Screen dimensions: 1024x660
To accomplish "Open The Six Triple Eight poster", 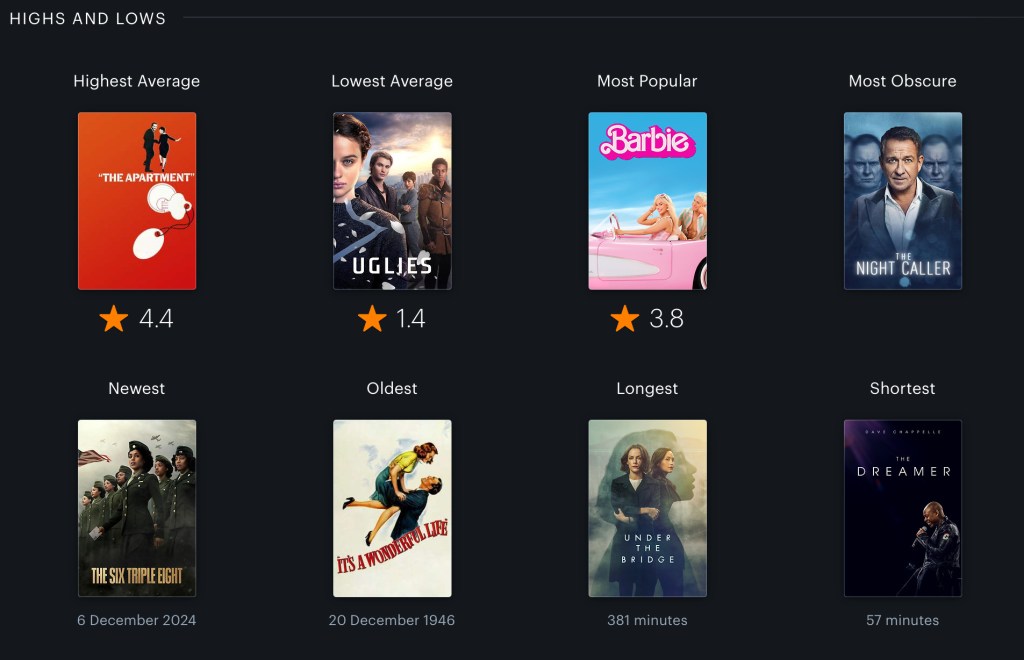I will click(137, 508).
